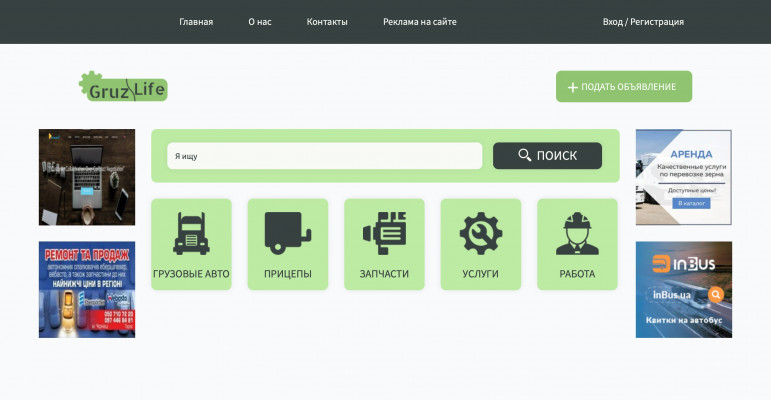
Task: Select the trailer icon for Прицепы
Action: [287, 234]
